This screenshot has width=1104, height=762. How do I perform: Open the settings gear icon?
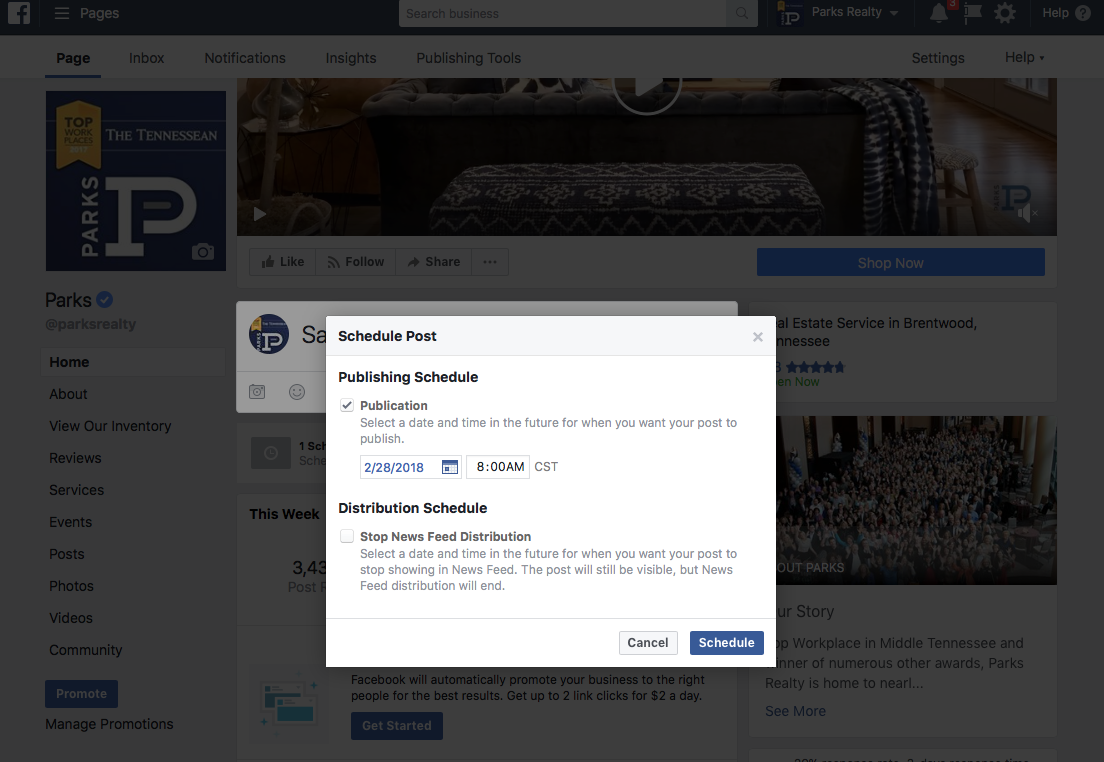1005,13
